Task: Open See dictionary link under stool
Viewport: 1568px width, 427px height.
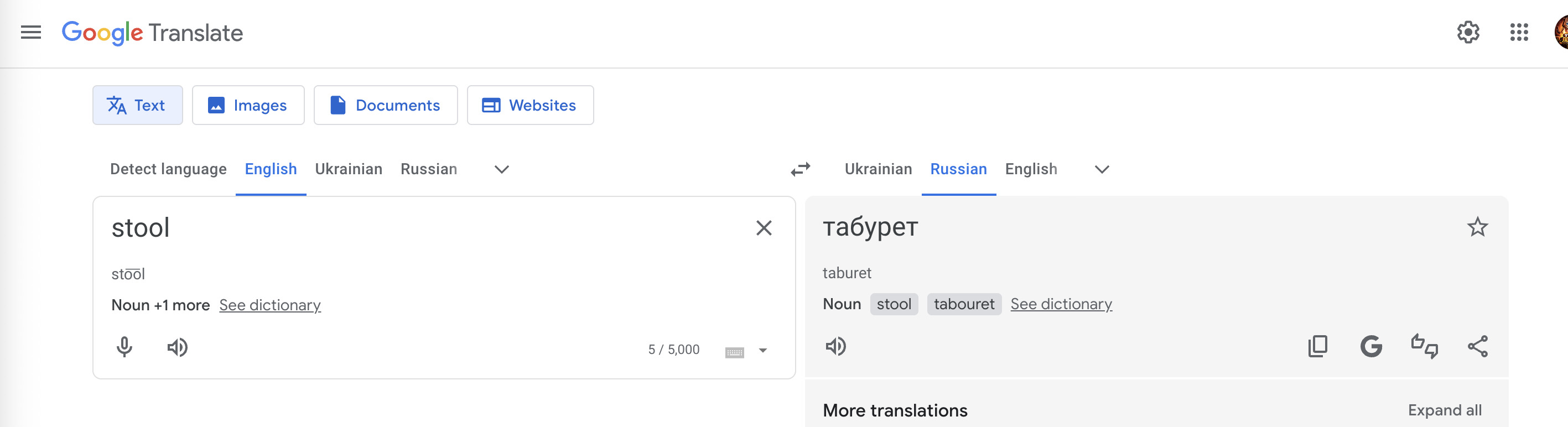Action: (269, 305)
